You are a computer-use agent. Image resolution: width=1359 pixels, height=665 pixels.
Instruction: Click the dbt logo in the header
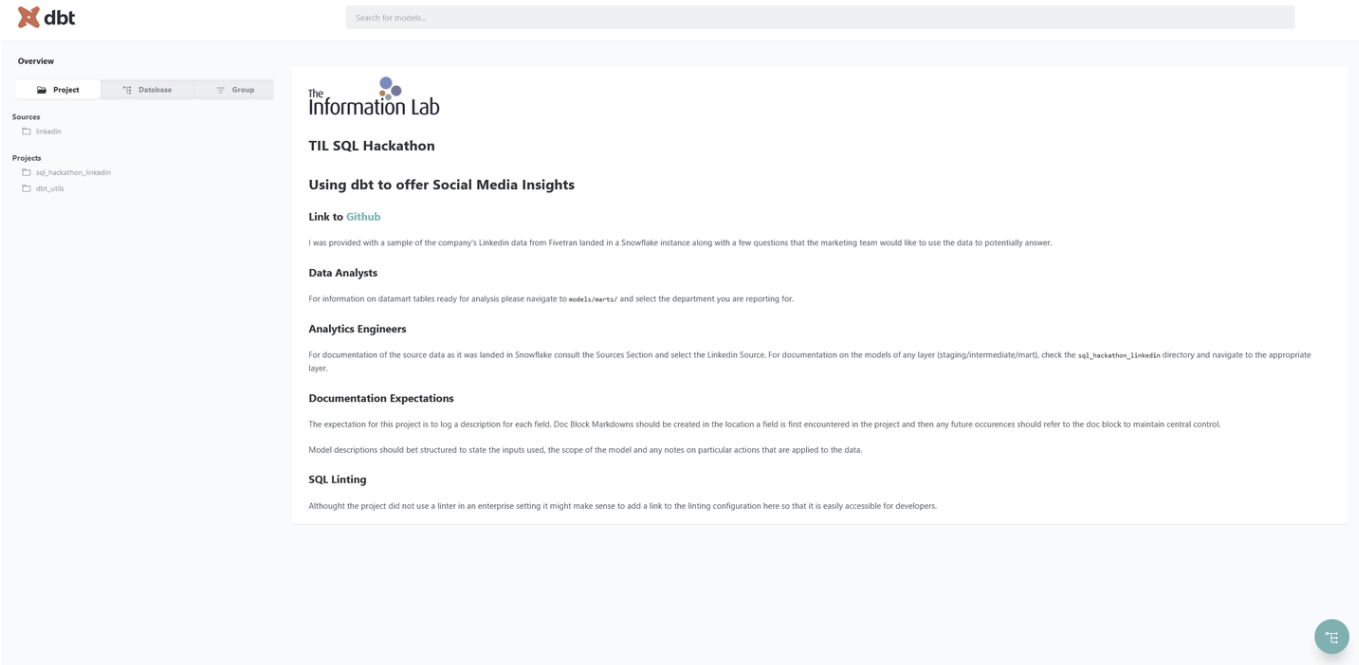pyautogui.click(x=46, y=17)
